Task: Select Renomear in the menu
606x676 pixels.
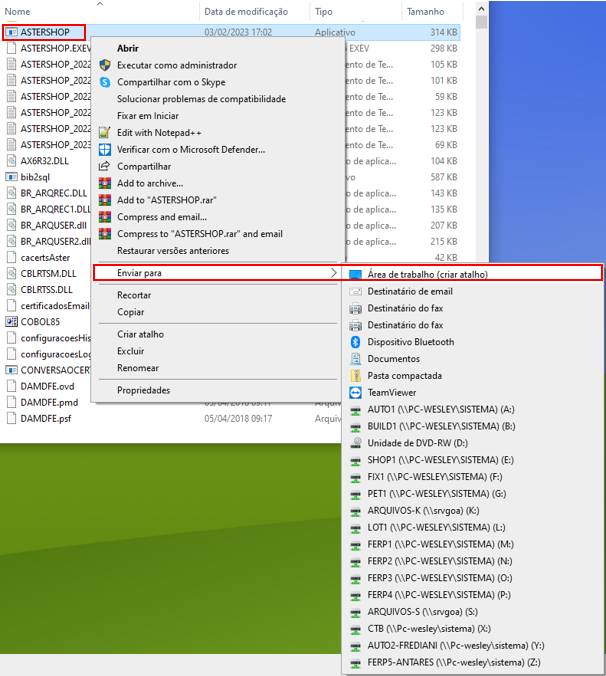Action: pyautogui.click(x=138, y=368)
